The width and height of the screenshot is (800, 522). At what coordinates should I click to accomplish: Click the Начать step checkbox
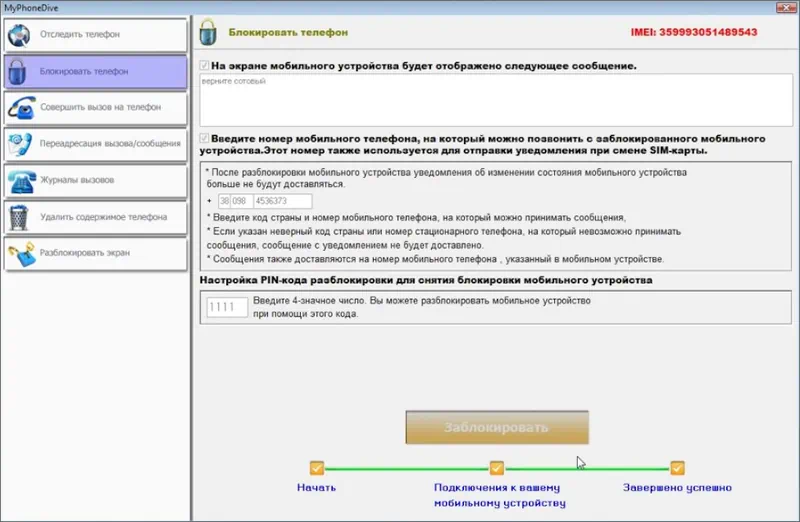[317, 468]
